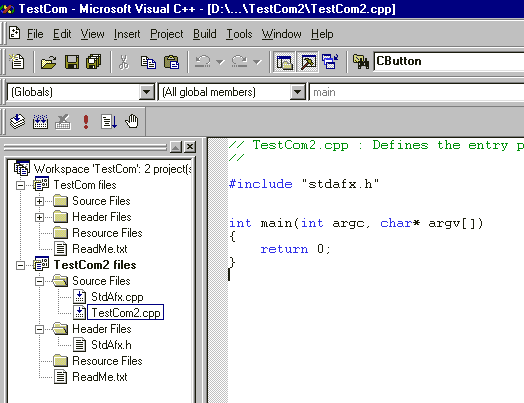Open the File menu
This screenshot has width=524, height=403.
point(35,34)
